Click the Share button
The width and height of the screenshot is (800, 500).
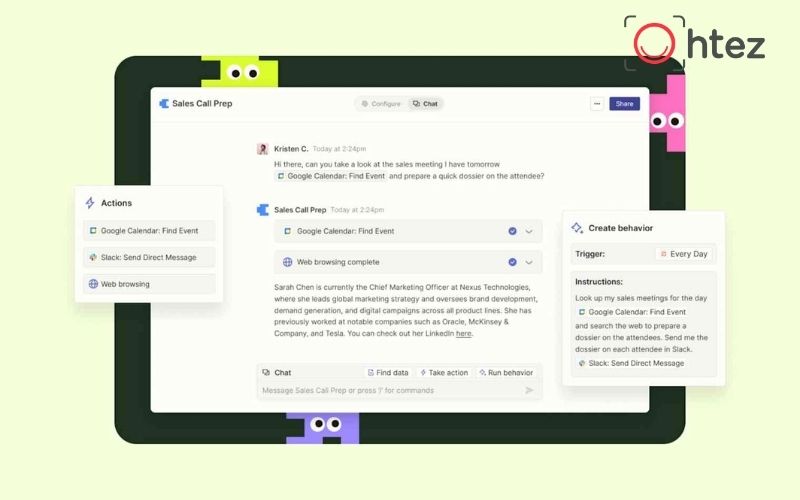point(624,104)
